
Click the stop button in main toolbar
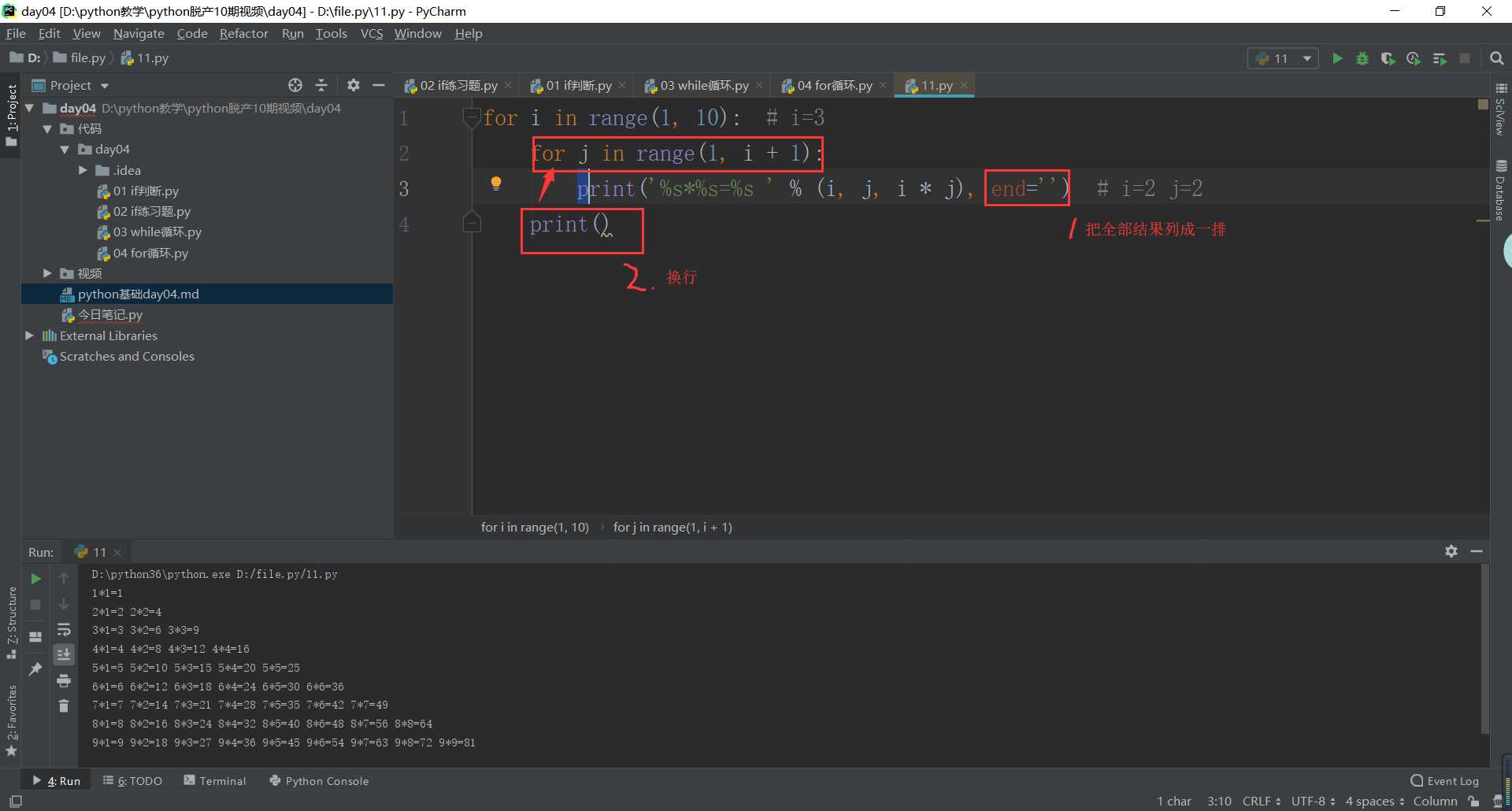click(1465, 58)
